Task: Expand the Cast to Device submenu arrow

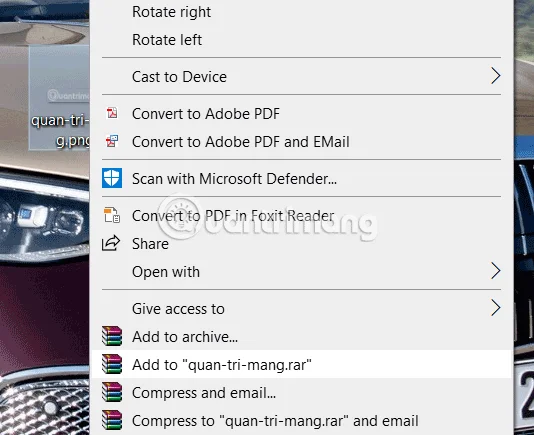Action: click(496, 76)
